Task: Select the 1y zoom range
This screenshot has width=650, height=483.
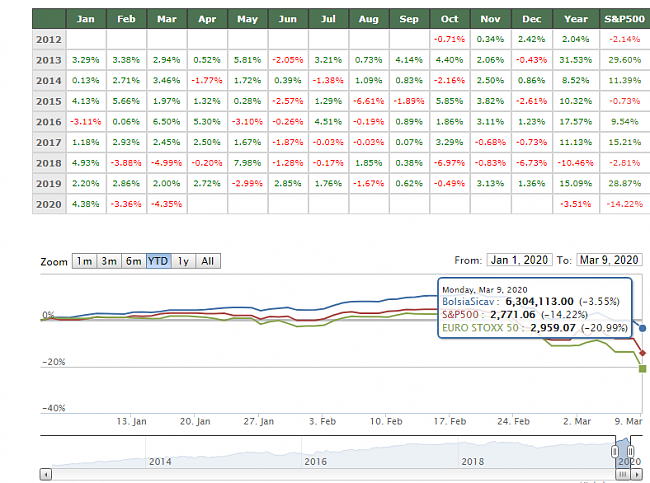Action: [x=183, y=261]
